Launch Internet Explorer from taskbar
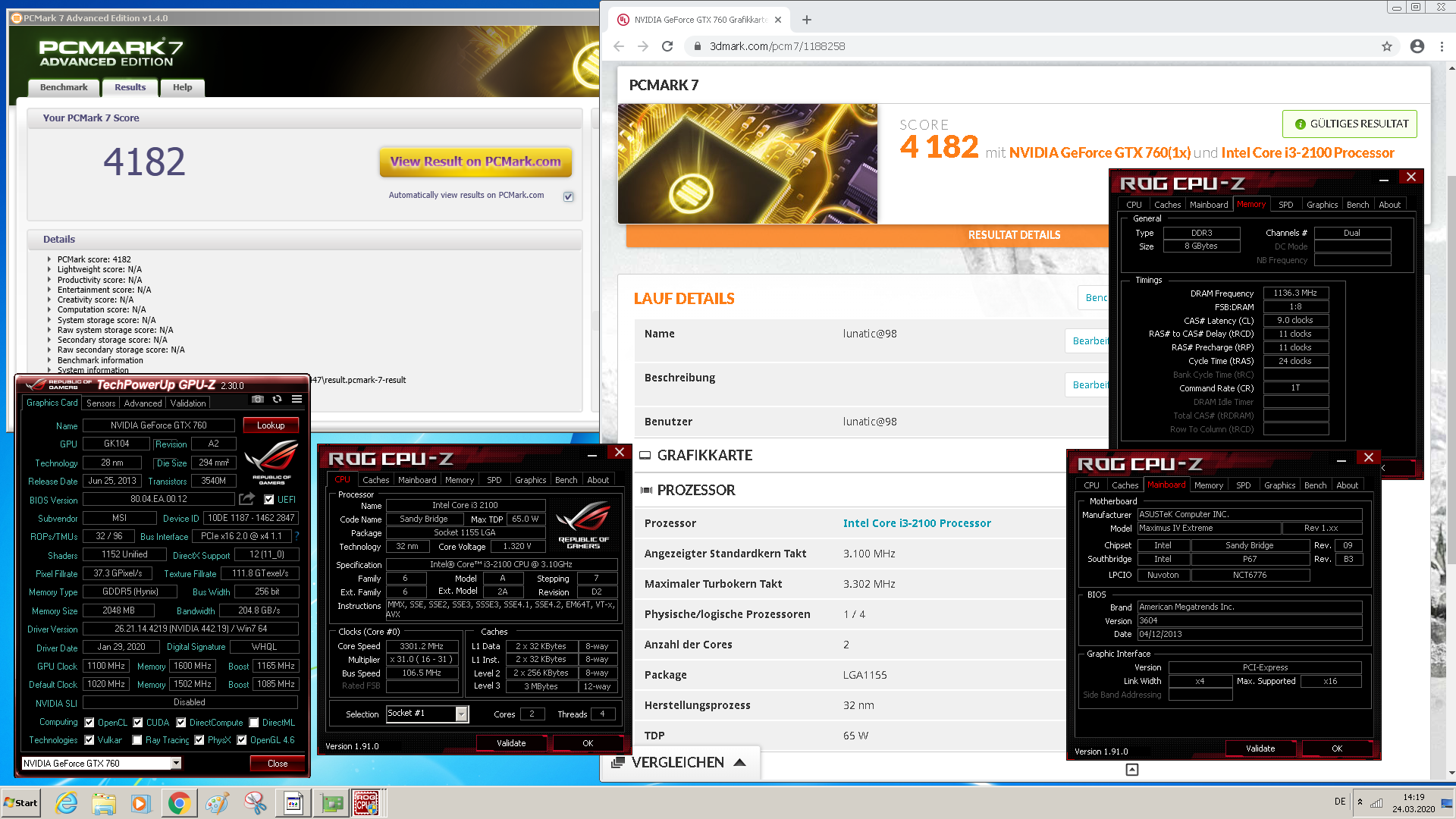This screenshot has width=1456, height=819. [x=67, y=803]
